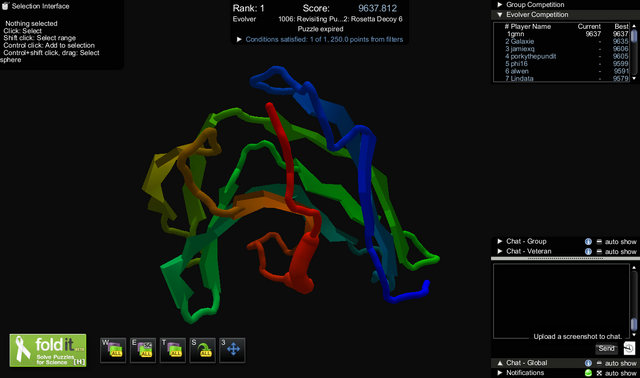
Task: Collapse the Chat - Global section
Action: coord(500,363)
